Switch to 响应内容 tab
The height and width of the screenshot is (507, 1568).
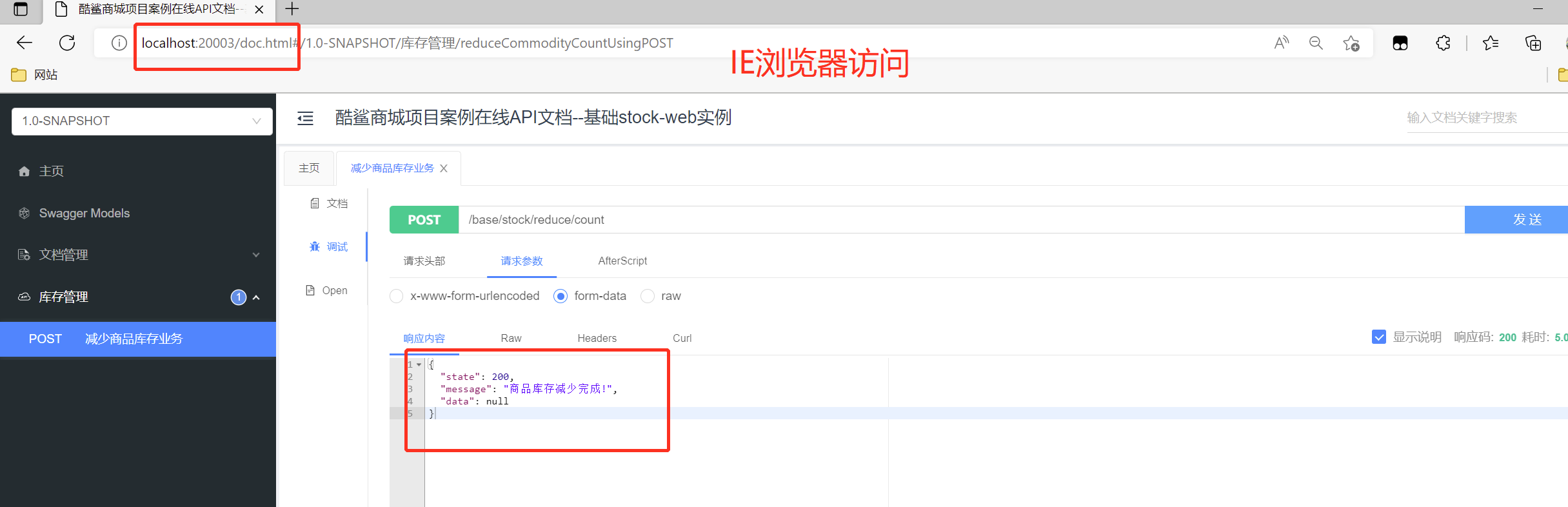[x=424, y=338]
